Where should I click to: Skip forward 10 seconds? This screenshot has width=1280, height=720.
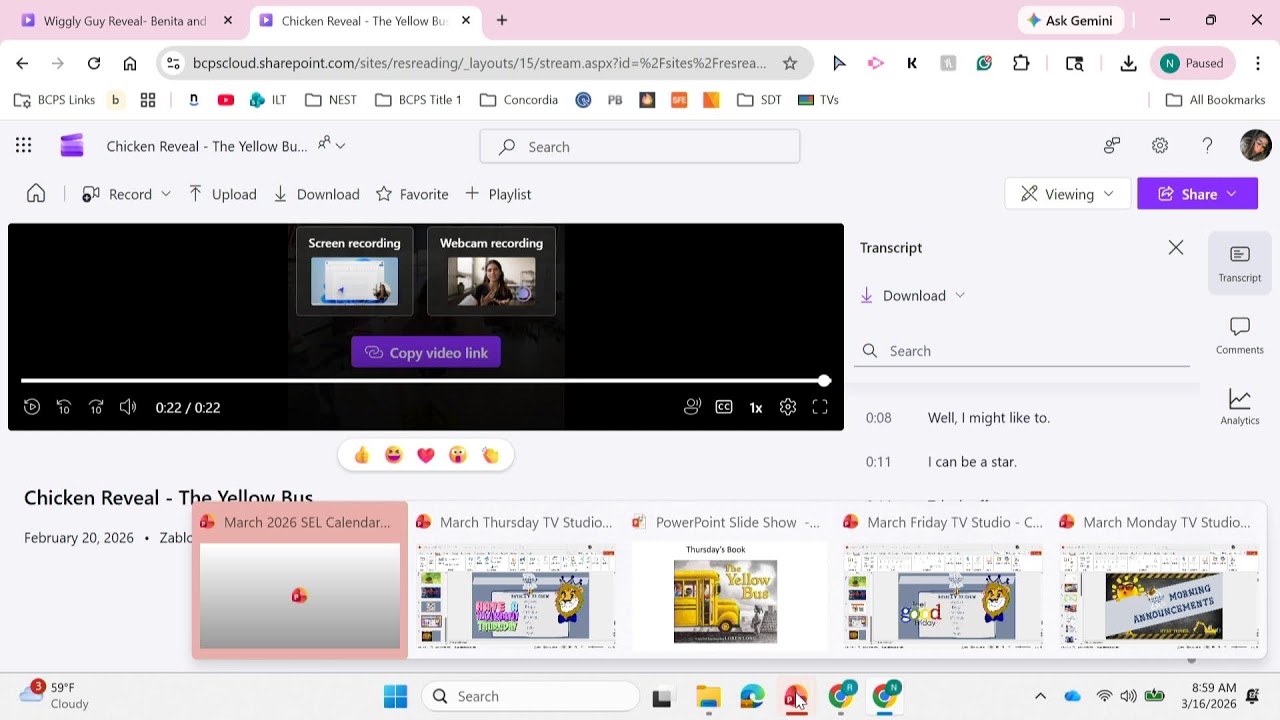coord(96,407)
